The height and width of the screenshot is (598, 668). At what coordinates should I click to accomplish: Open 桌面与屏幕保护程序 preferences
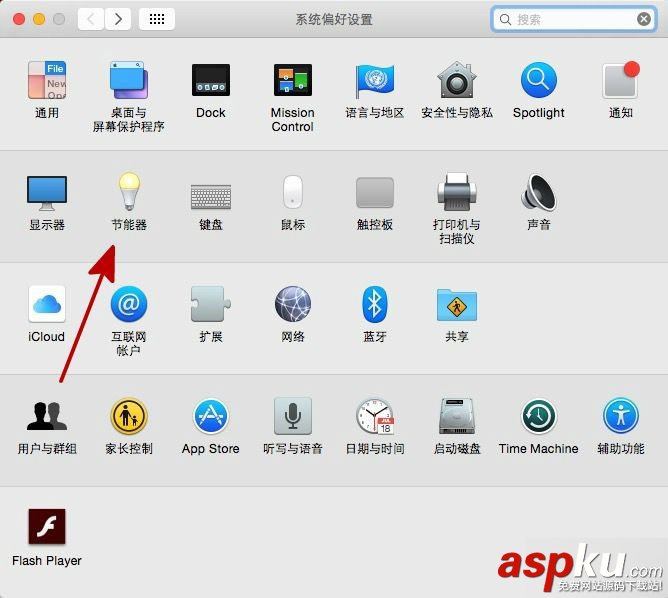click(x=128, y=80)
